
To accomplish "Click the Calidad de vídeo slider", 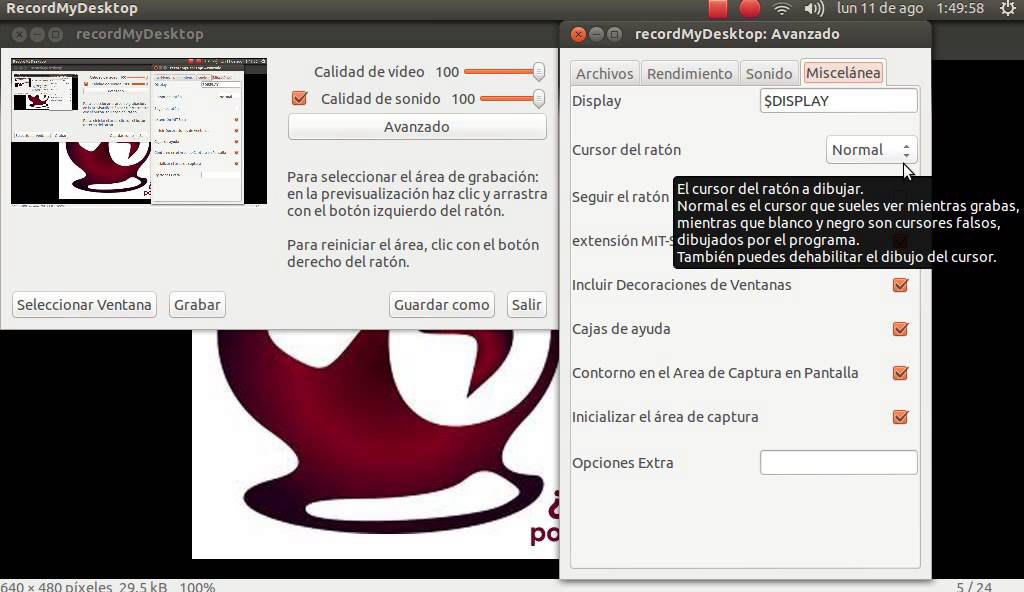I will click(504, 71).
